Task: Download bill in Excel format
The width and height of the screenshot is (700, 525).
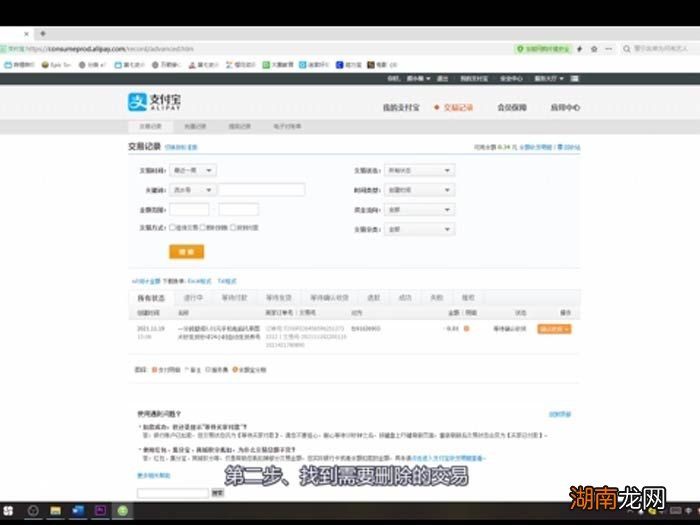Action: (x=199, y=281)
